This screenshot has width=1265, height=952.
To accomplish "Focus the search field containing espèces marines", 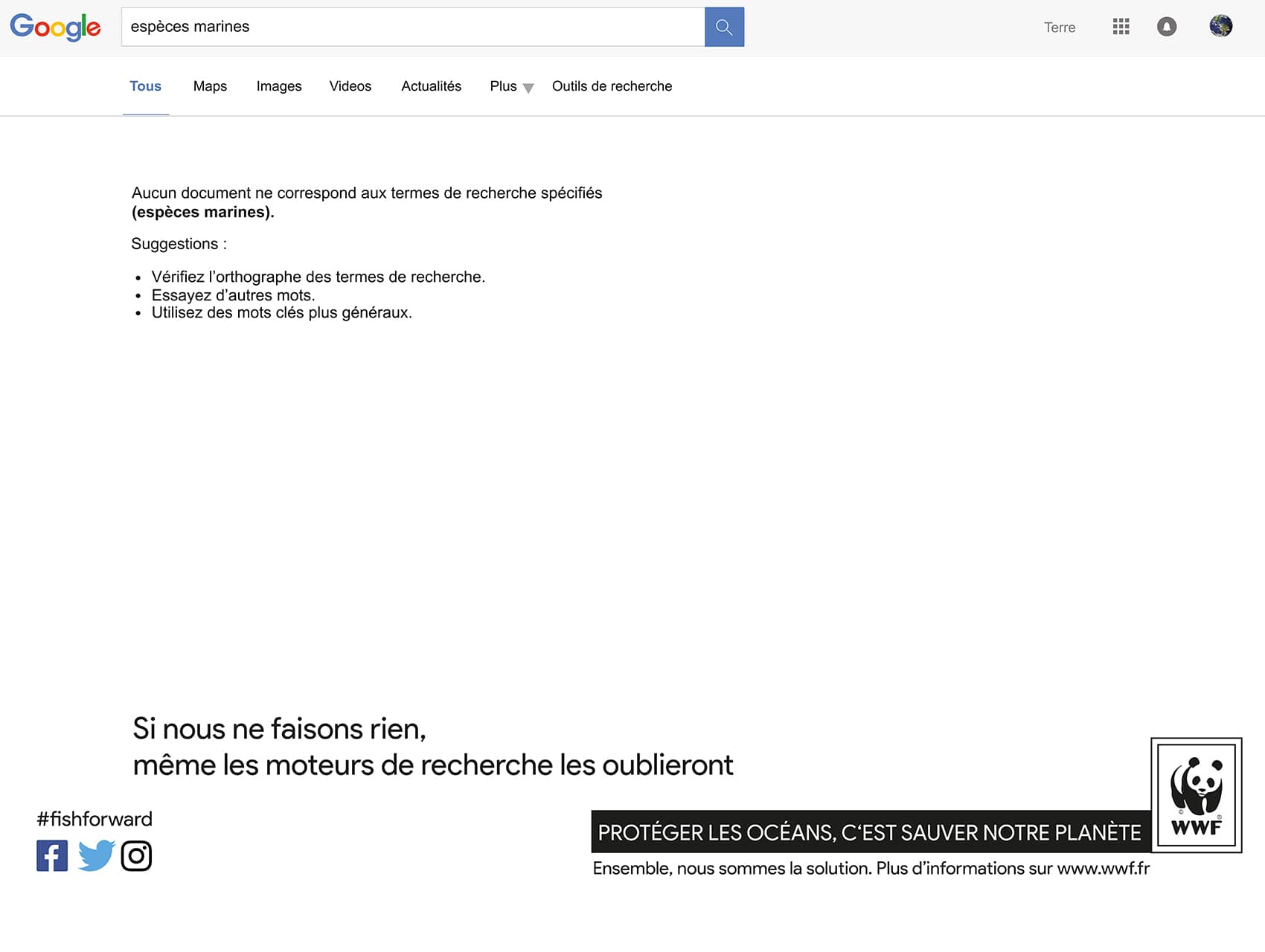I will pos(413,27).
